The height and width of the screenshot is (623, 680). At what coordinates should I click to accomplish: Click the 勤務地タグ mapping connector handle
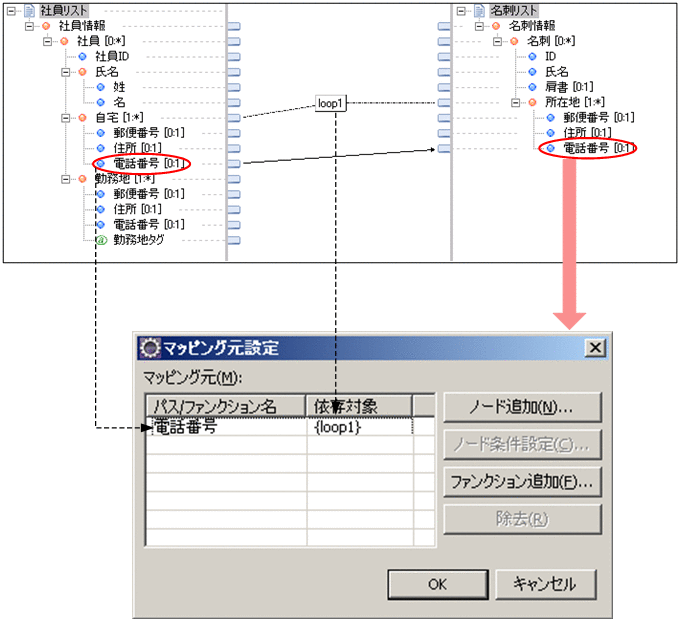coord(234,240)
